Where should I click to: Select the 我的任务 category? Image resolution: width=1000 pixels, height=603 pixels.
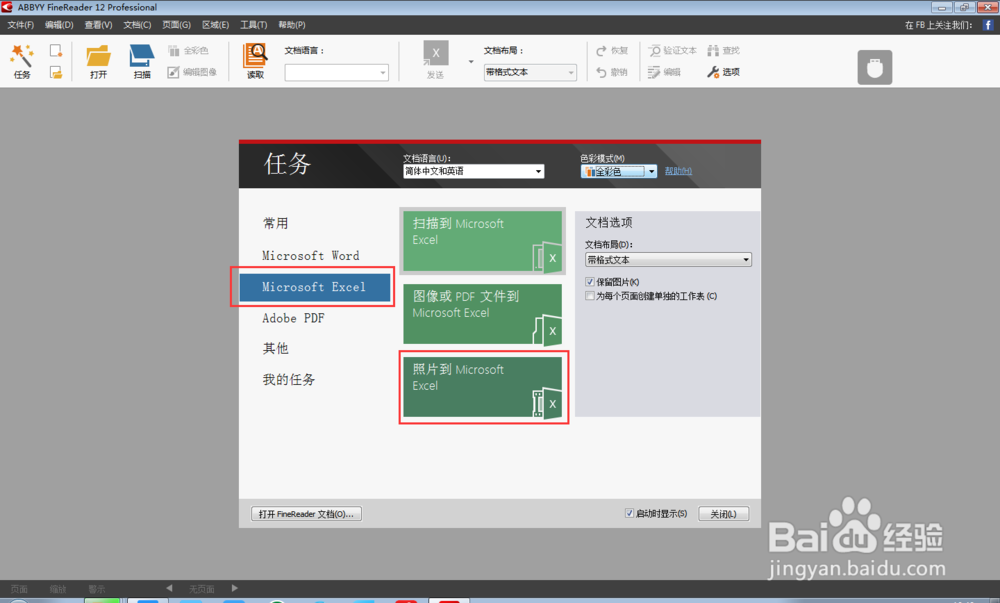pyautogui.click(x=289, y=380)
